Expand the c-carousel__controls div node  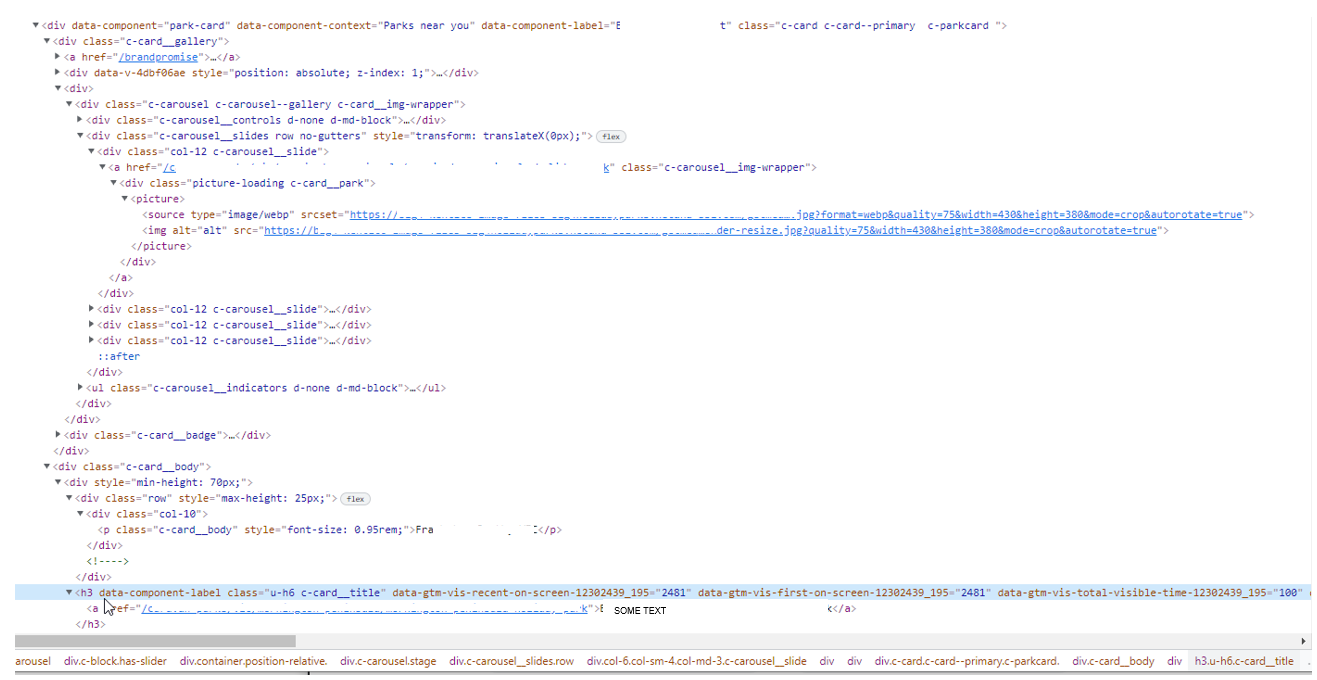(81, 120)
